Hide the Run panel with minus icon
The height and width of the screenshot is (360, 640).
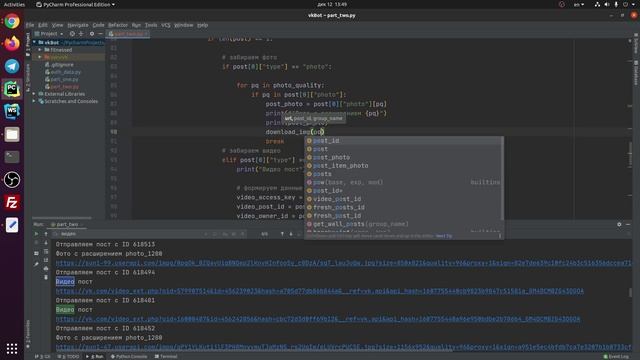click(628, 224)
